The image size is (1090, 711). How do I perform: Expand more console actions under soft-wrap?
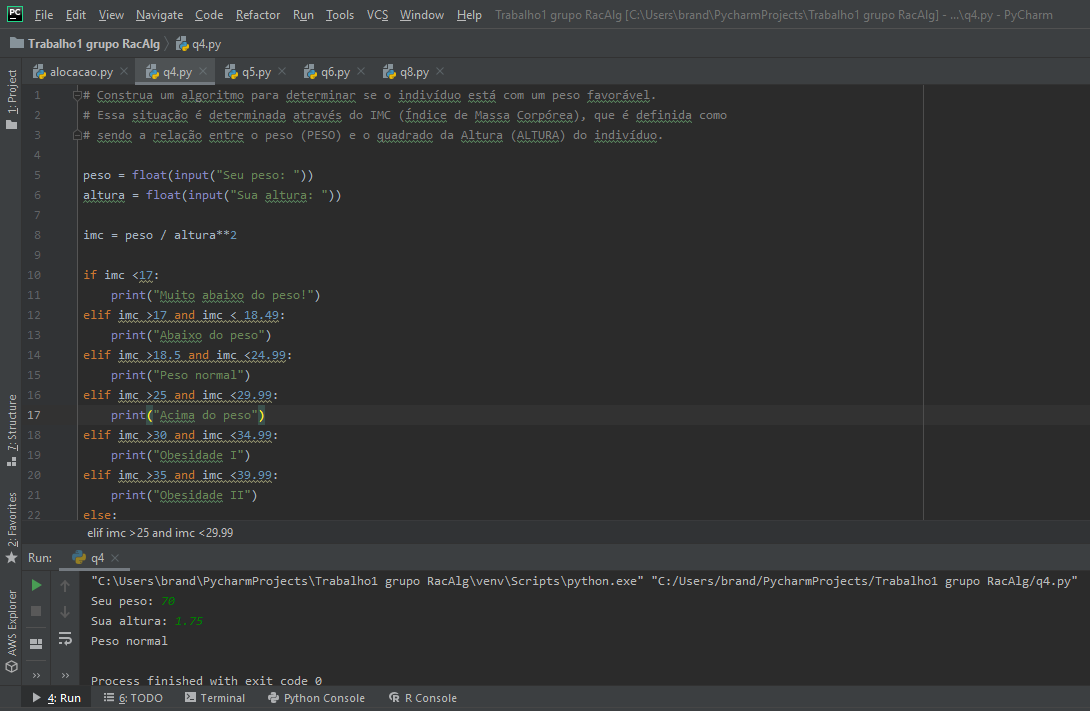(x=65, y=675)
